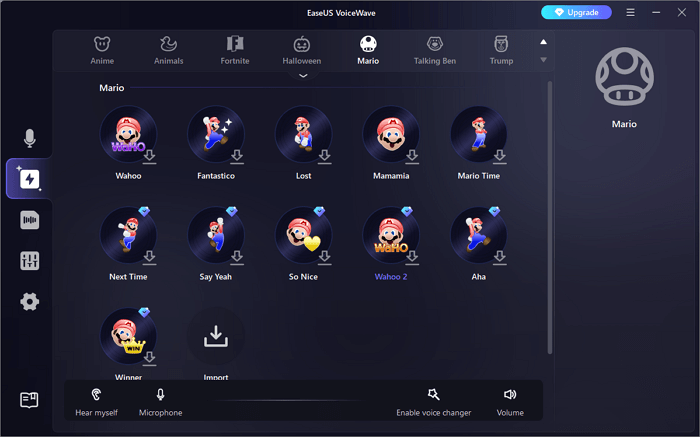Select the soundboard lightning sidebar icon
The image size is (700, 437).
(x=29, y=179)
